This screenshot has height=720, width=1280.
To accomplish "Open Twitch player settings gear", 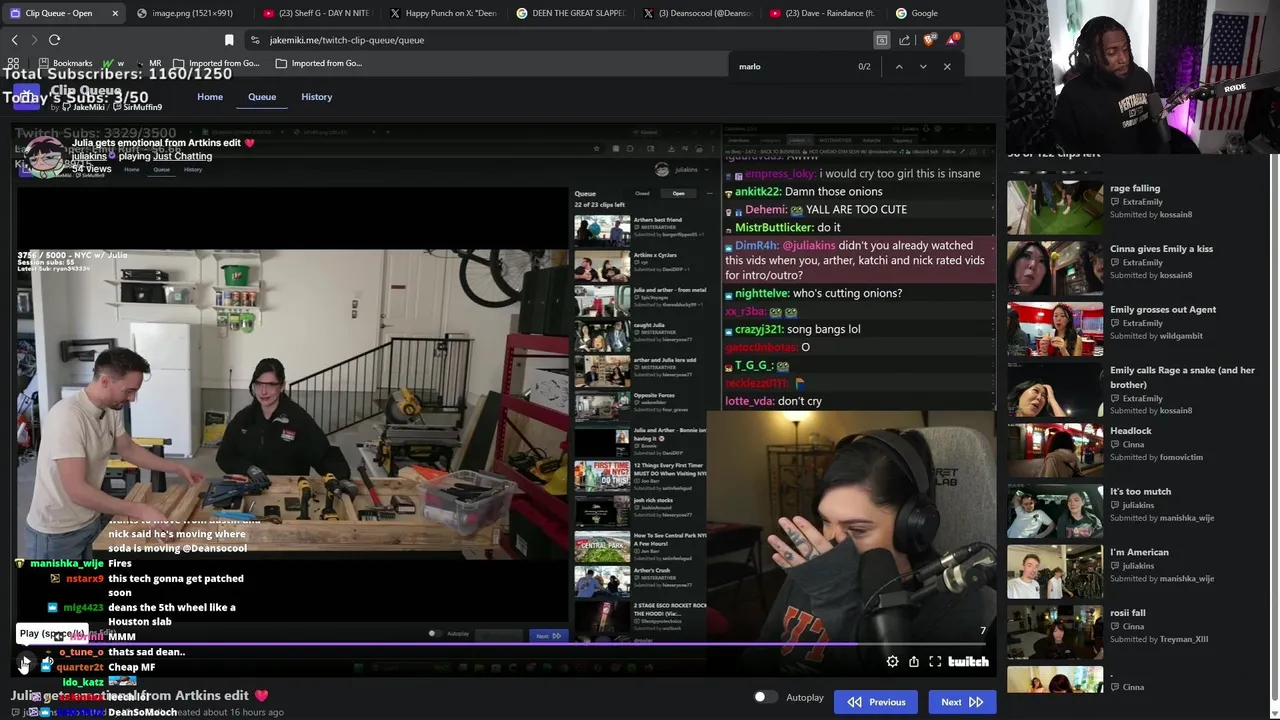I will pos(892,662).
